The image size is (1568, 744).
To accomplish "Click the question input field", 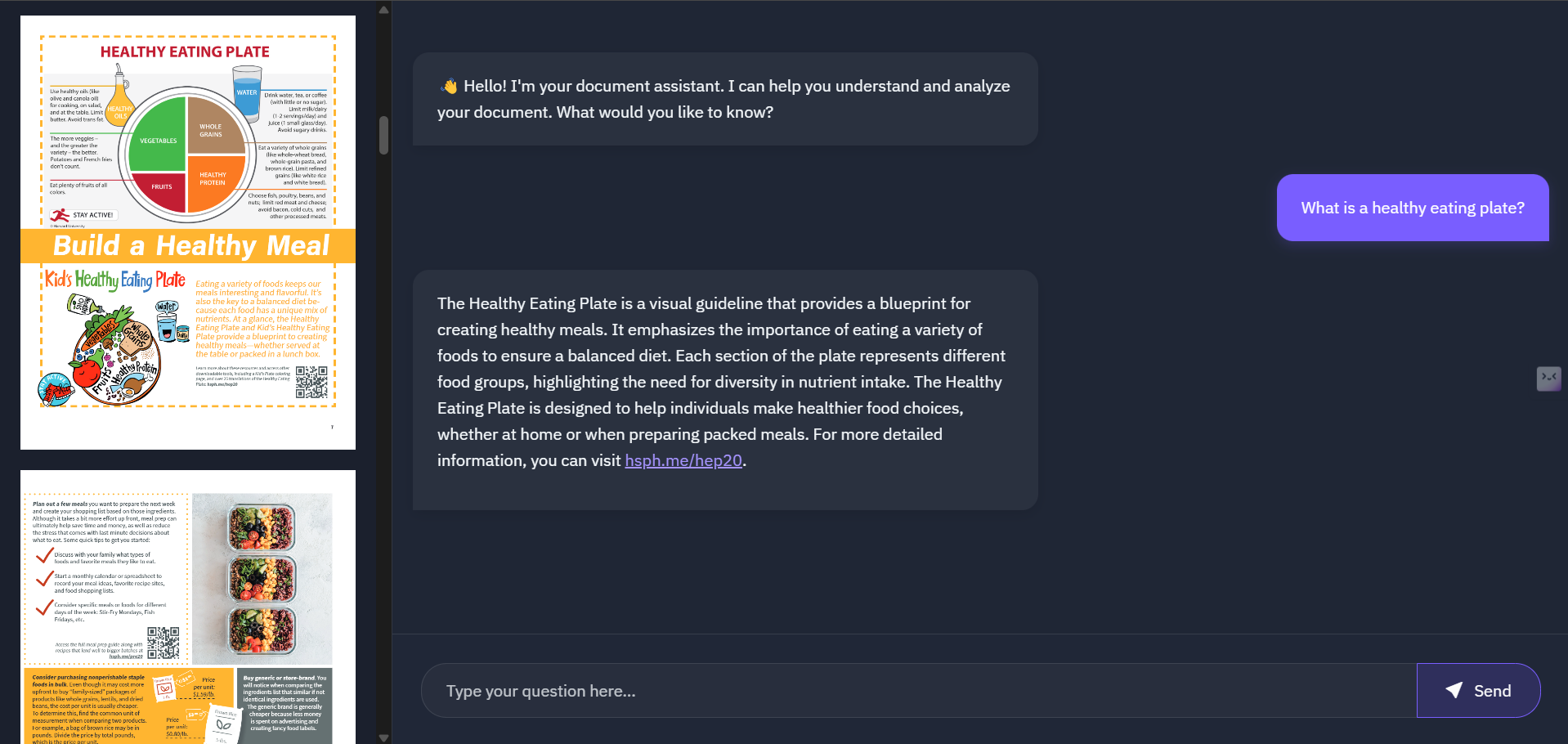I will pyautogui.click(x=899, y=690).
